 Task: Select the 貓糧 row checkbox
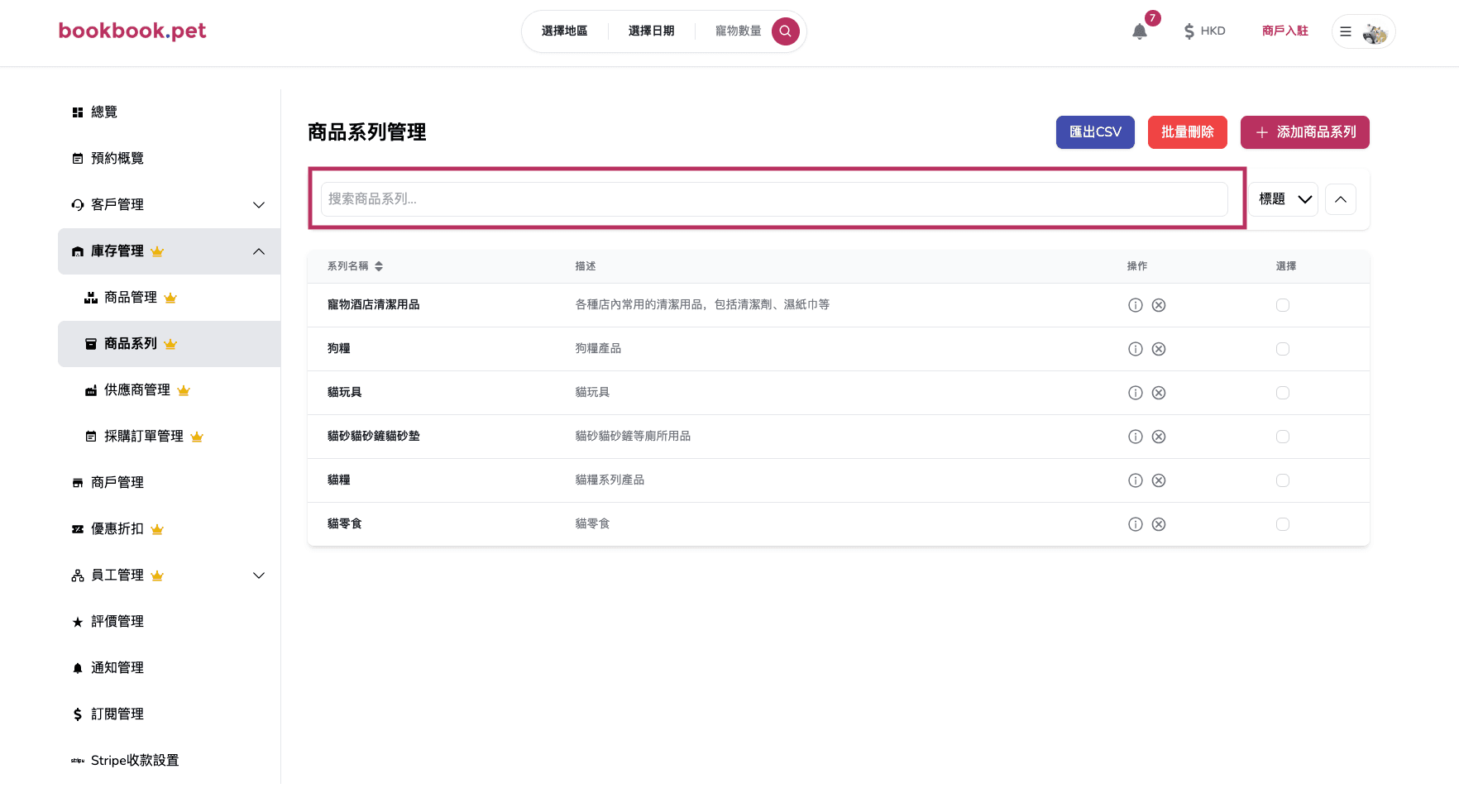(x=1283, y=480)
